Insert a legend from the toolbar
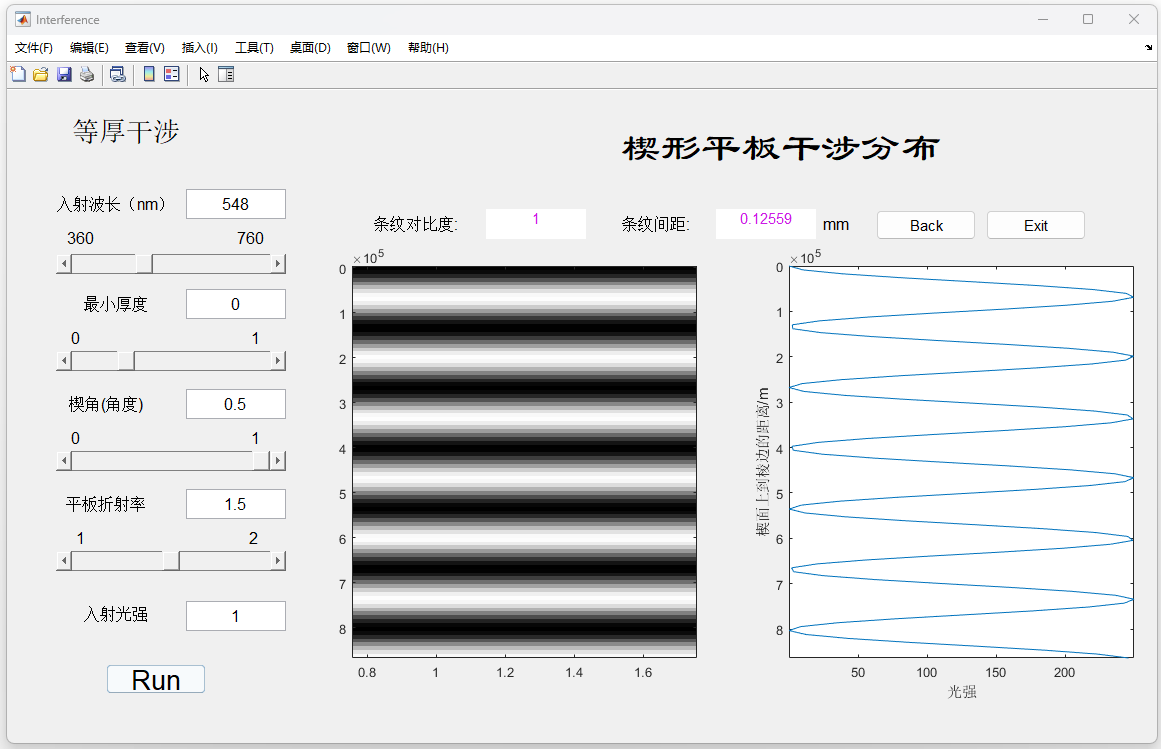1161x749 pixels. click(x=171, y=74)
